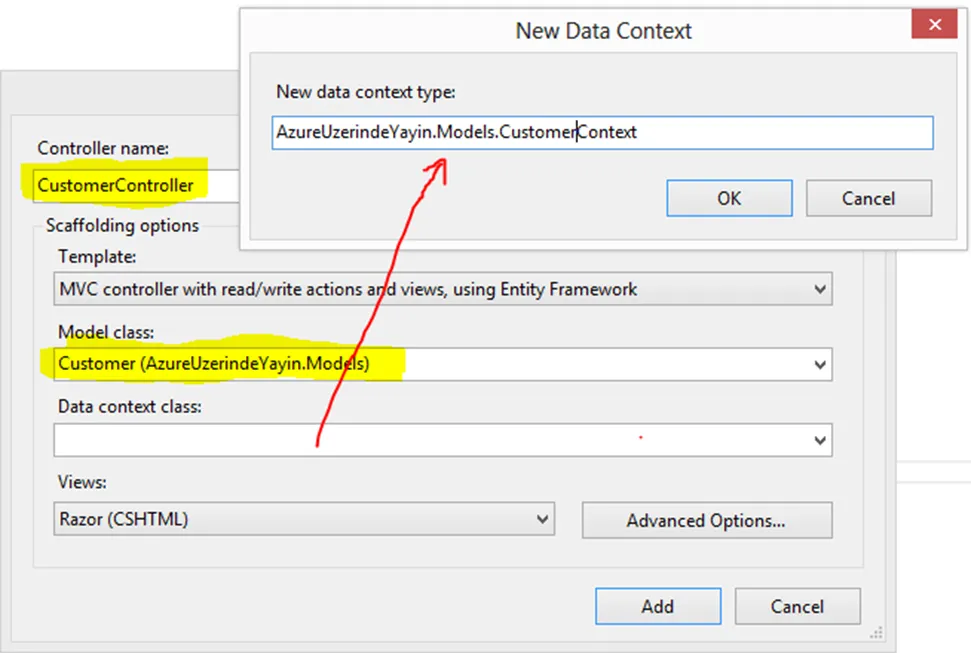Close the New Data Context dialog

(934, 24)
